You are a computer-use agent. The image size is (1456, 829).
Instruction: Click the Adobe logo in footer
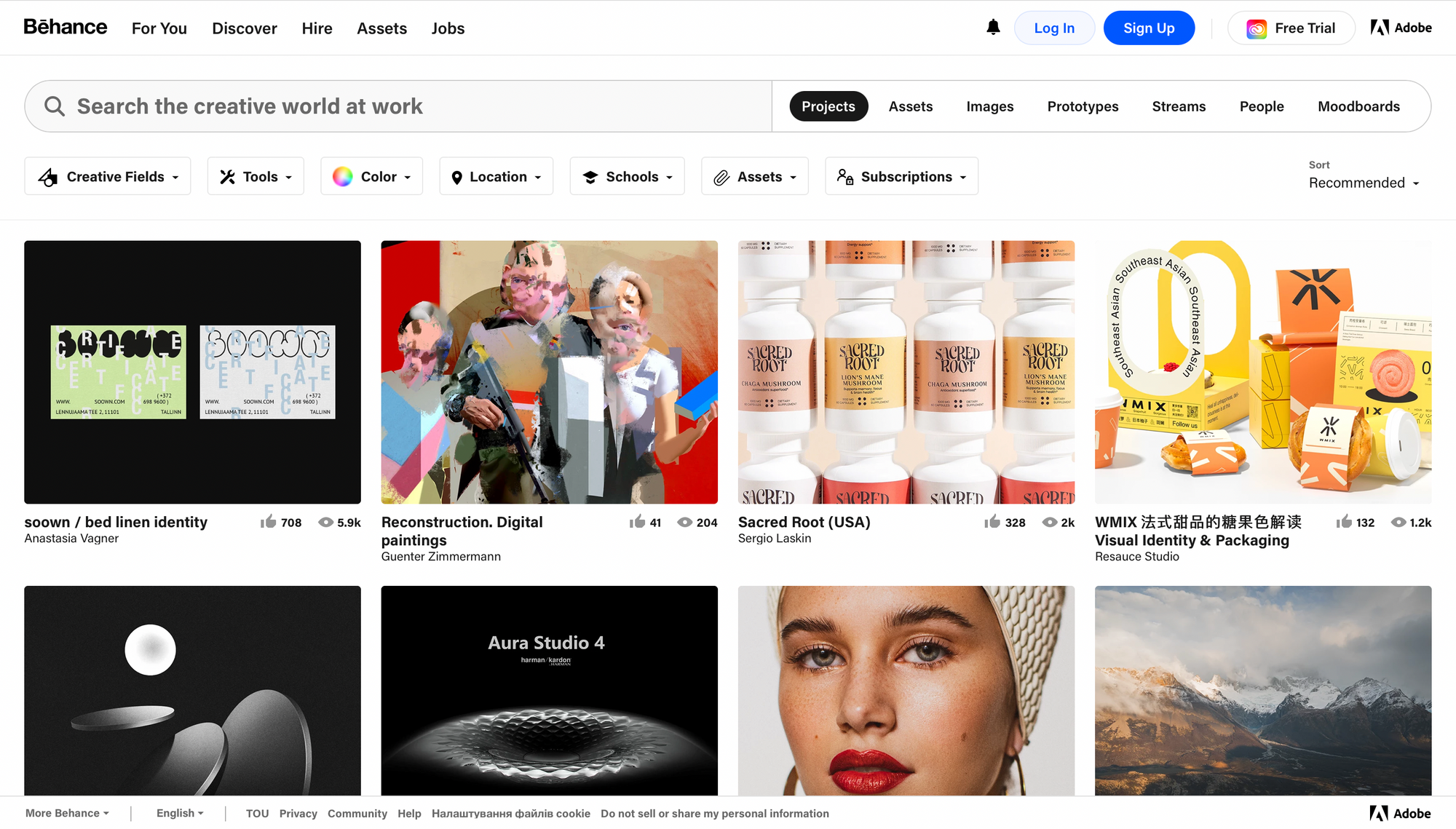[1400, 813]
